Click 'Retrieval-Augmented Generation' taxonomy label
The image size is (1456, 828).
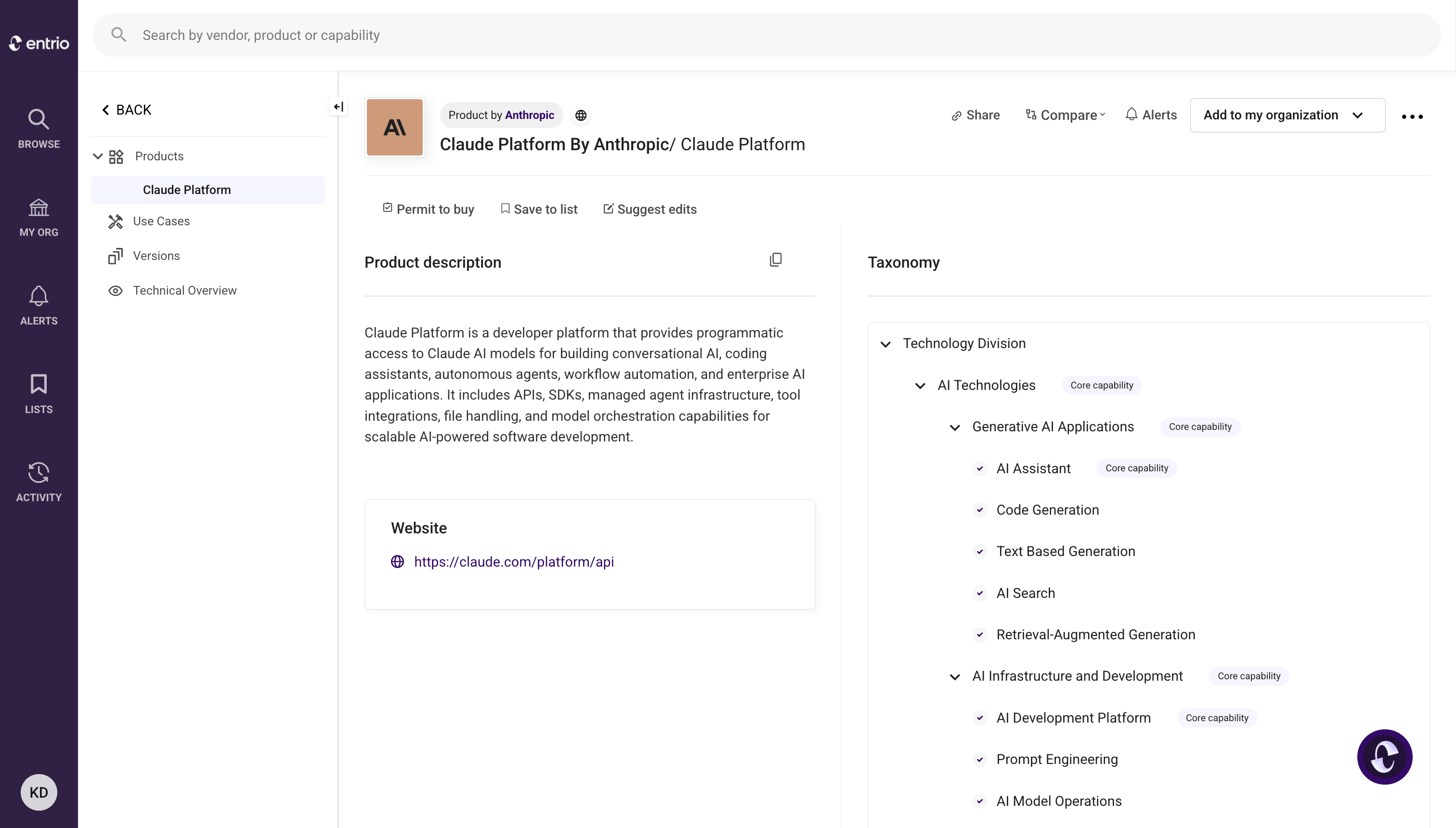pyautogui.click(x=1095, y=634)
